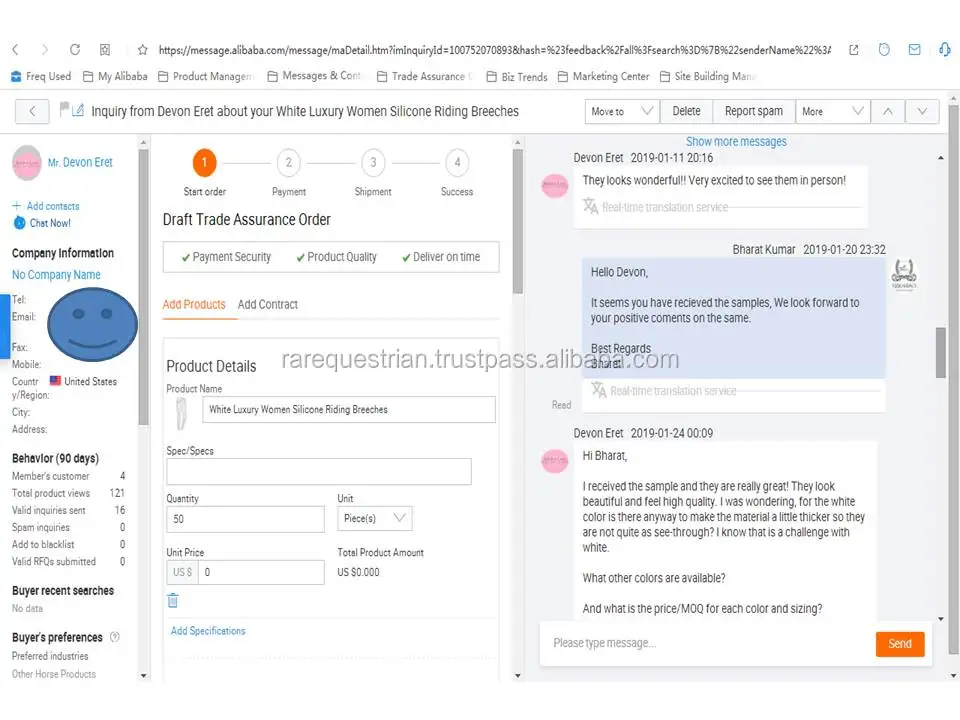
Task: Switch to the Add Contract tab
Action: (267, 305)
